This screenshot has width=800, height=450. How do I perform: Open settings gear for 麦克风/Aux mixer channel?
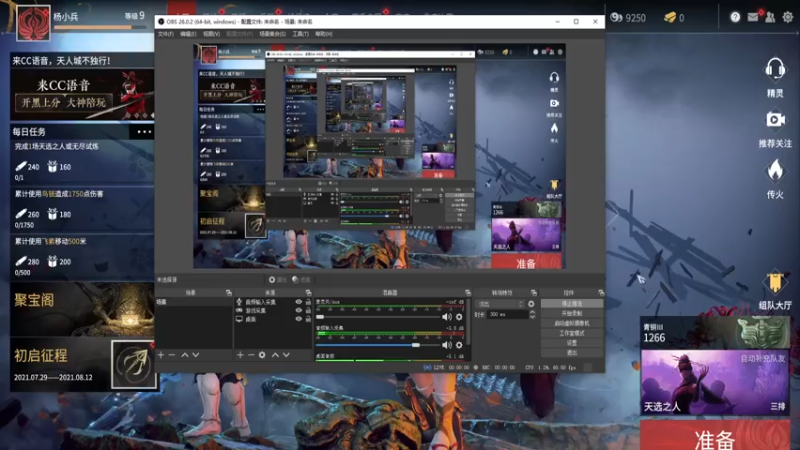[459, 317]
